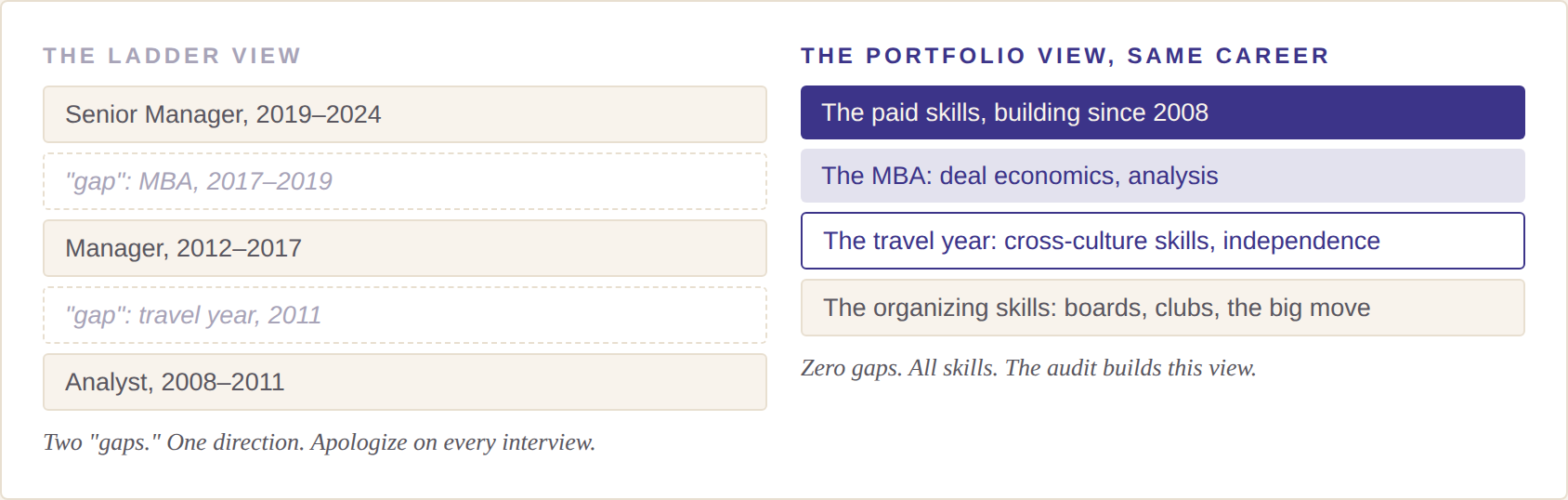The width and height of the screenshot is (1568, 500).
Task: Click the Analyst, 2008–2011 box
Action: click(405, 382)
